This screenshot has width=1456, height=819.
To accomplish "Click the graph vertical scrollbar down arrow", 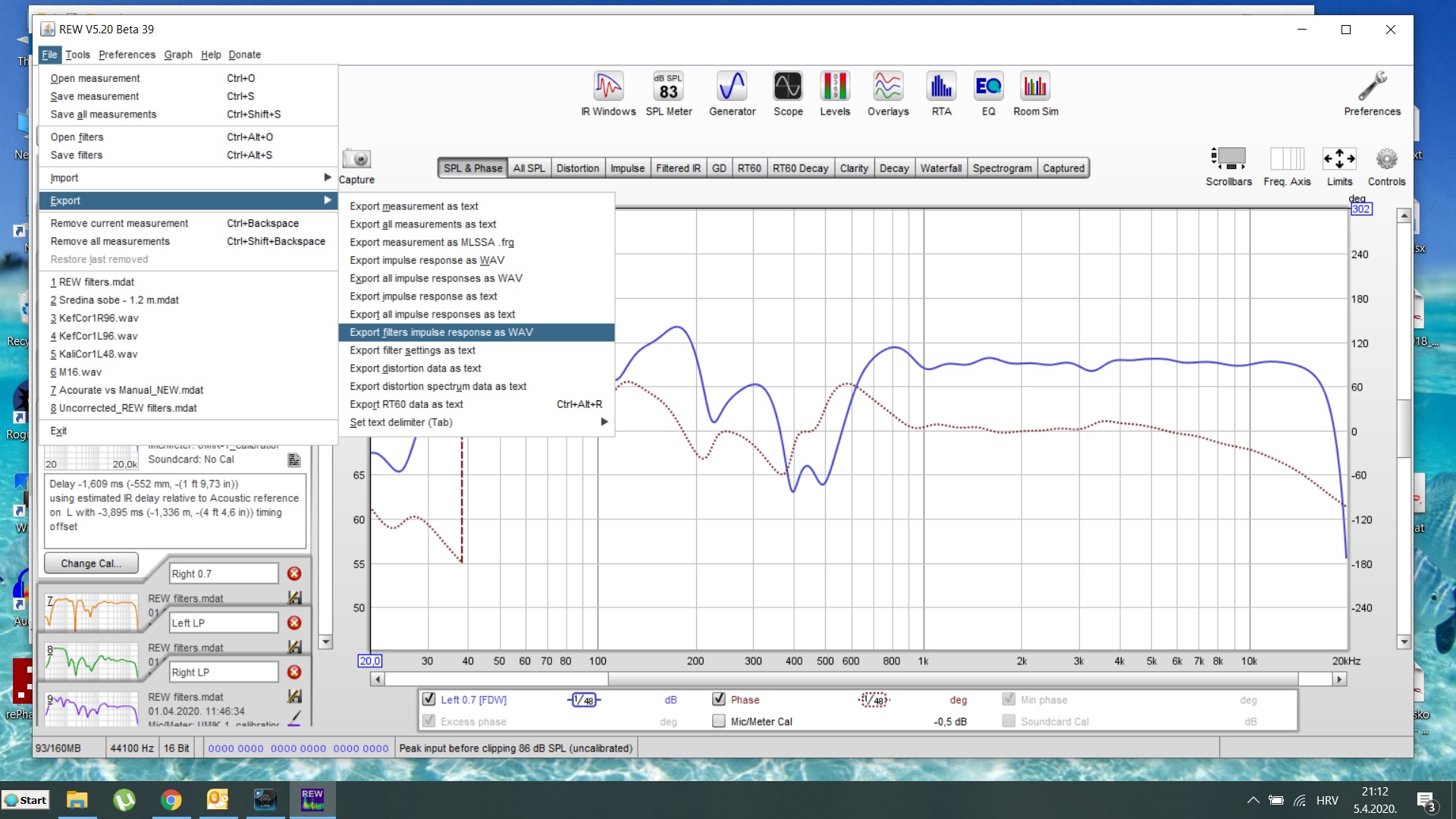I will (x=1404, y=642).
